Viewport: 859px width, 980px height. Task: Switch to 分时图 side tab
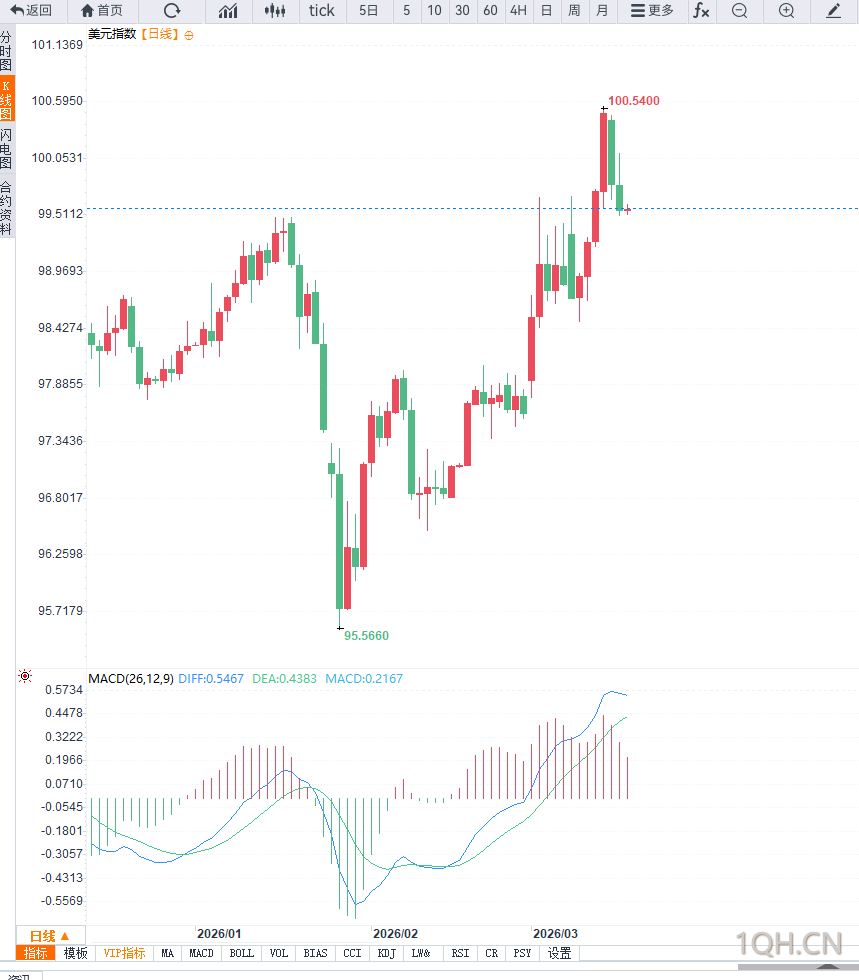coord(7,50)
